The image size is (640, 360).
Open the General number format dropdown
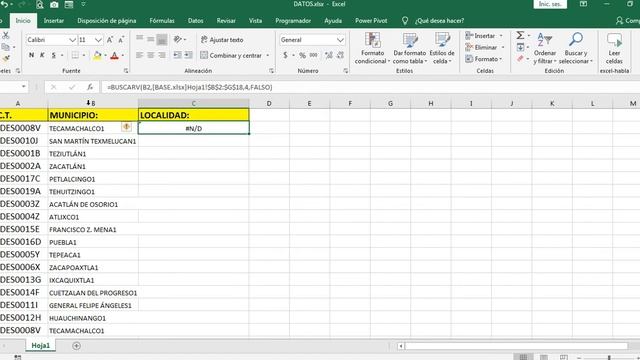[x=340, y=40]
